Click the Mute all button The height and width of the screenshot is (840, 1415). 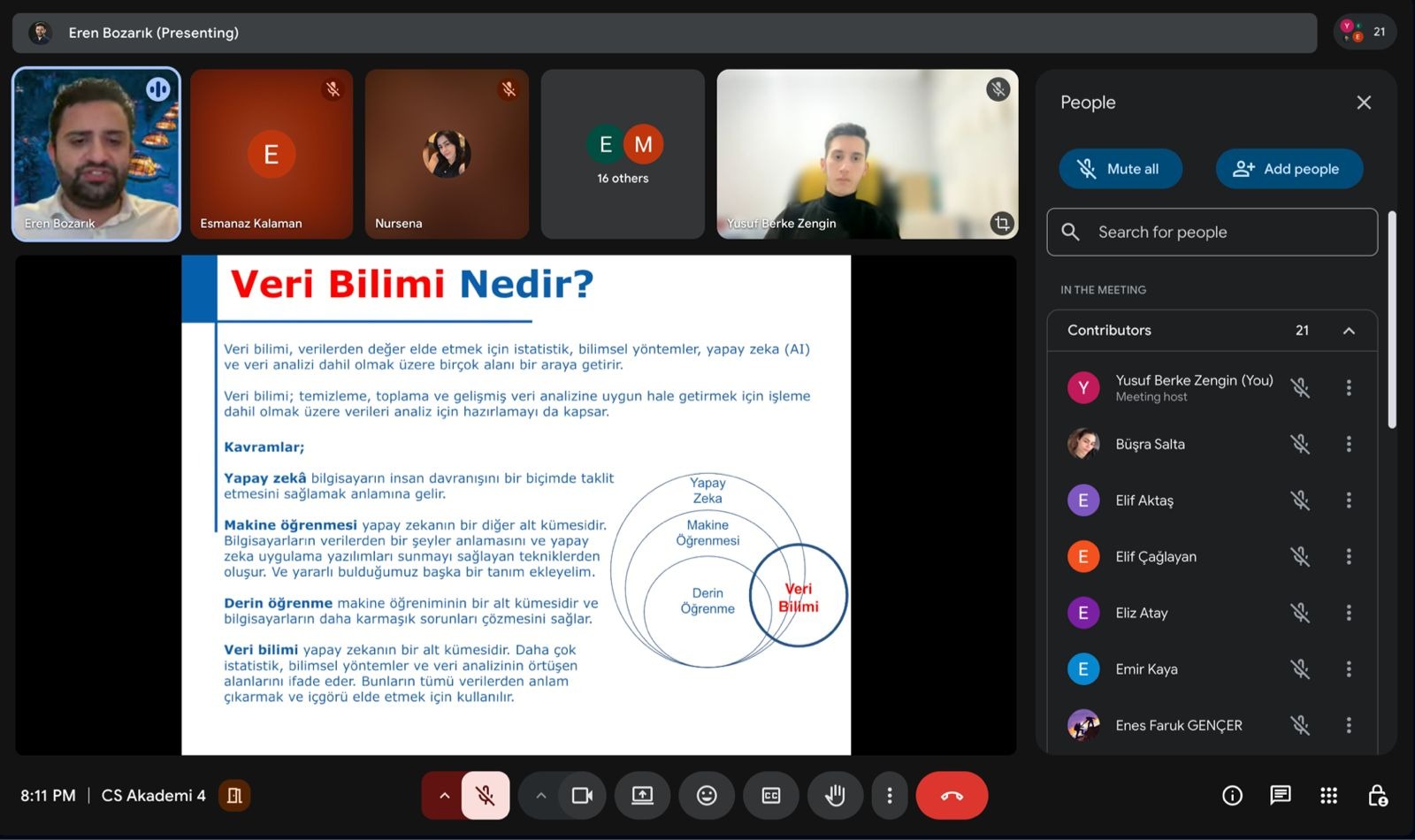[1120, 169]
